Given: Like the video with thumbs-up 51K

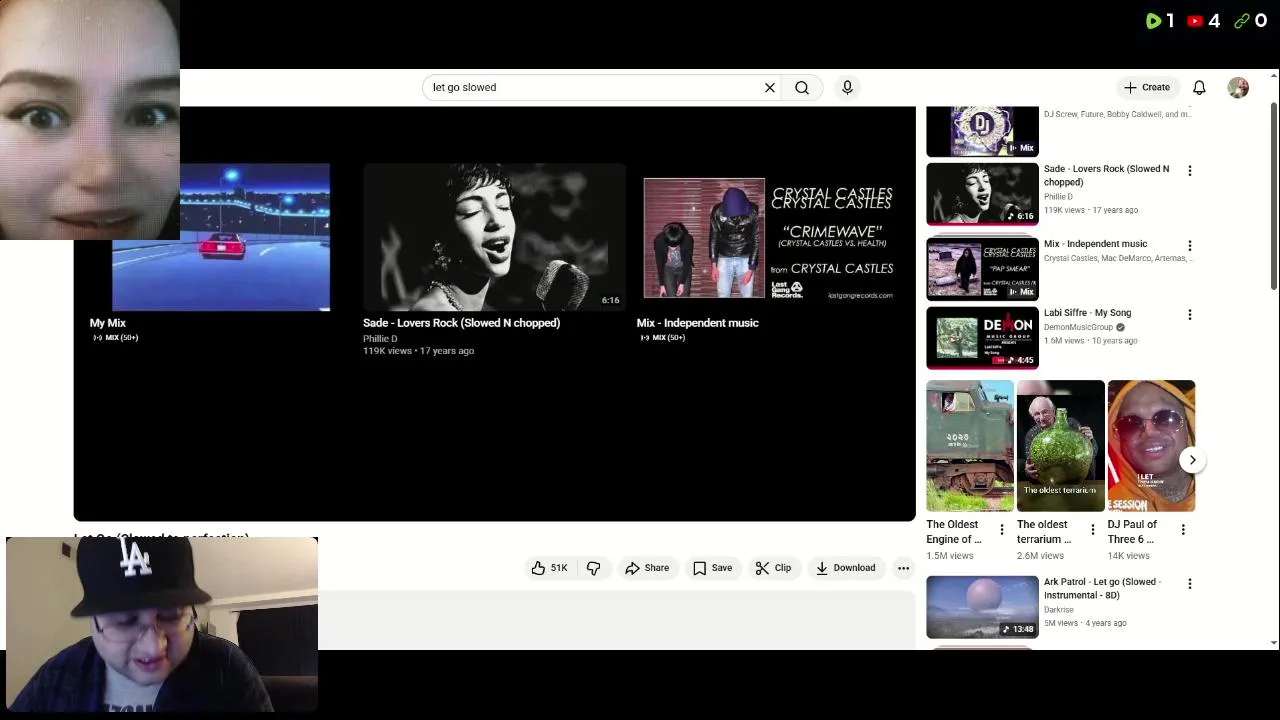Looking at the screenshot, I should pos(549,568).
